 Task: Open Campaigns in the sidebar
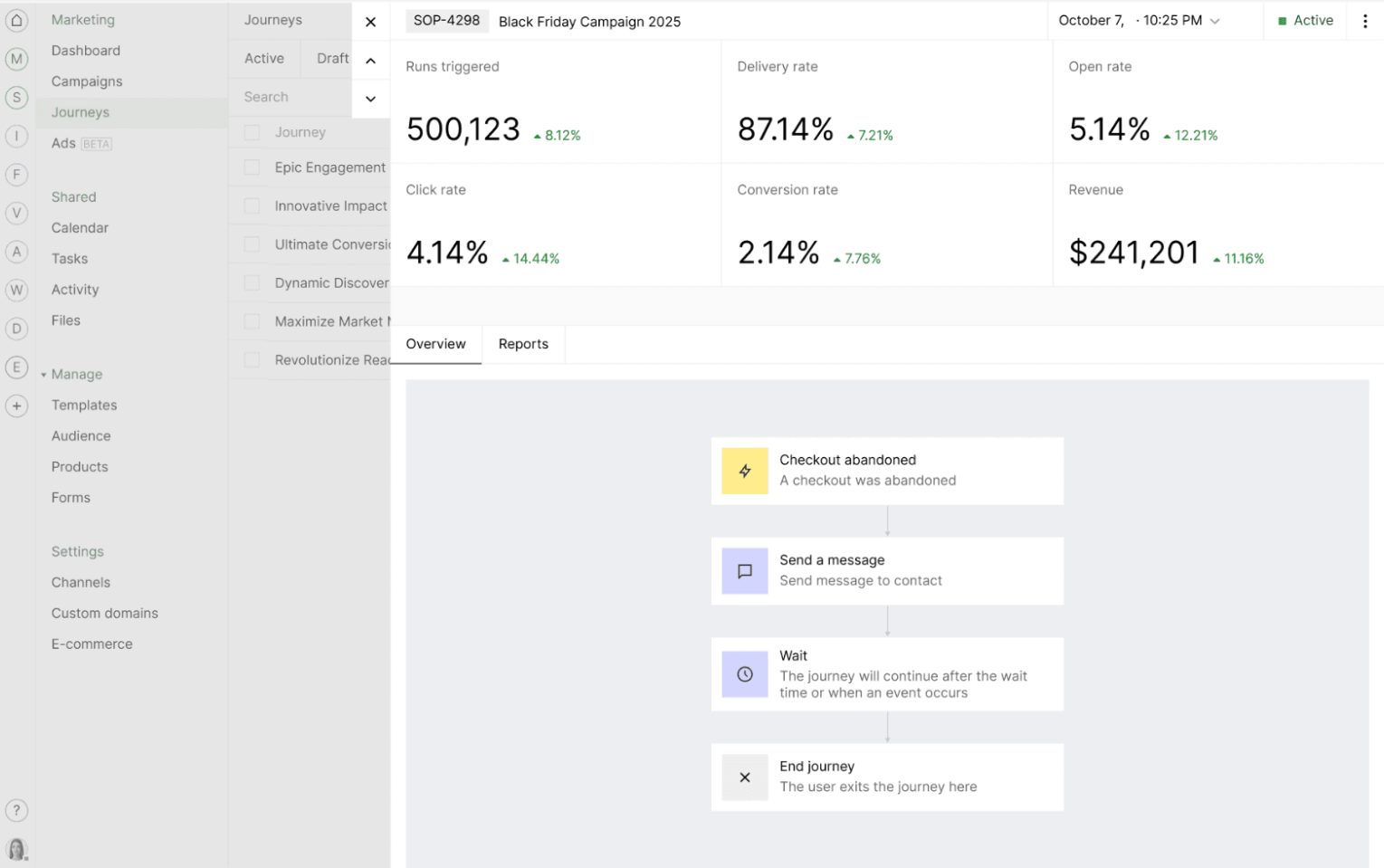(87, 81)
